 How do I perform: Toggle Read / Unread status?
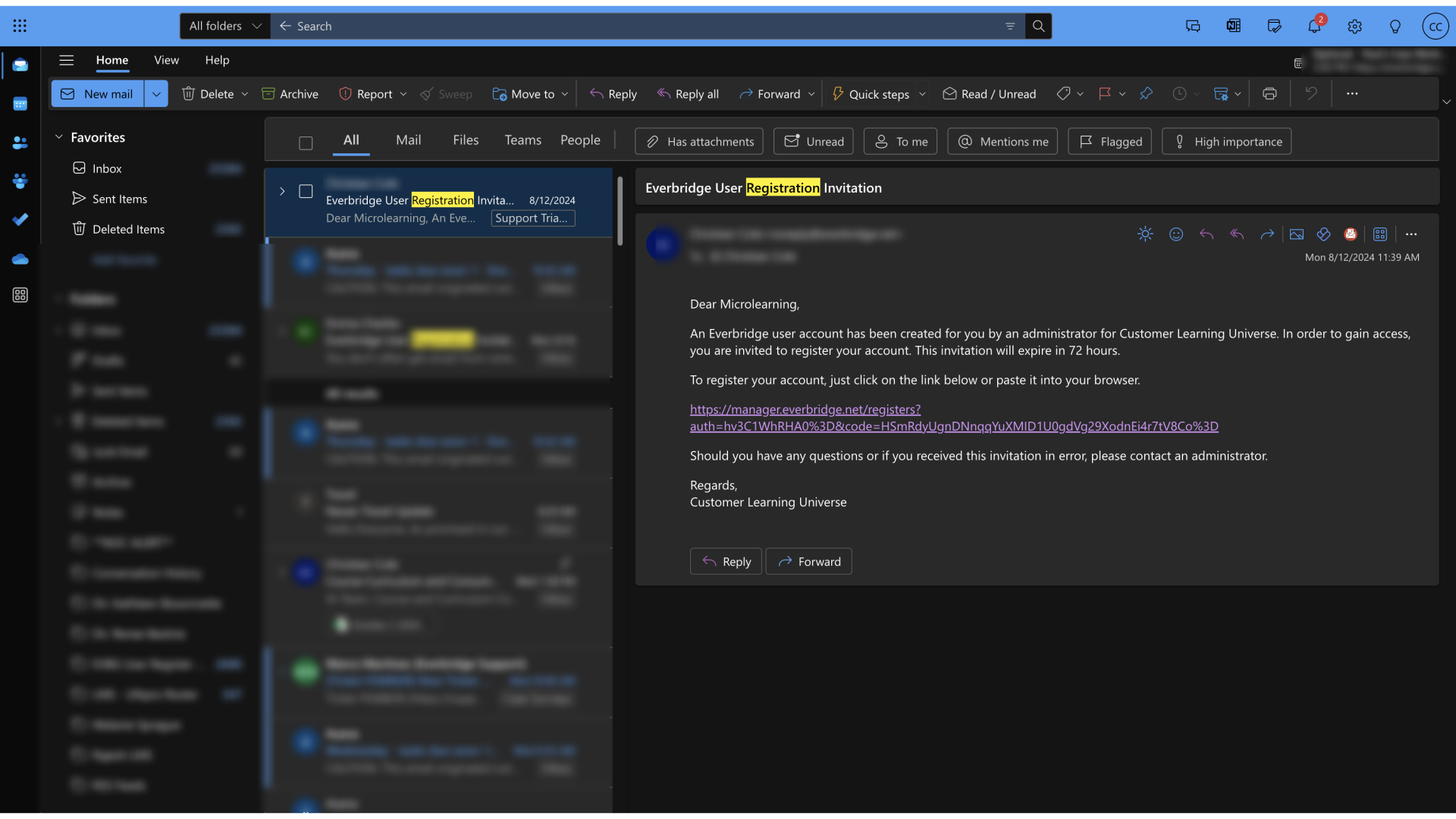coord(989,94)
